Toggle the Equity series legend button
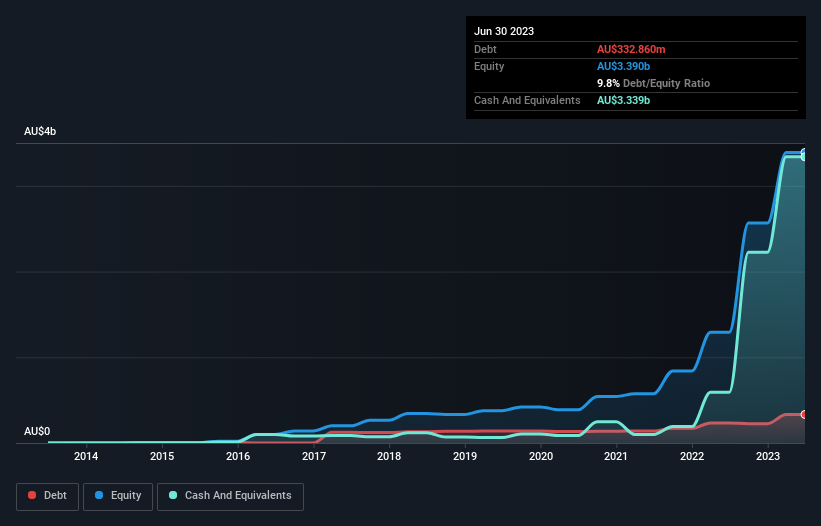This screenshot has height=526, width=821. (x=118, y=496)
